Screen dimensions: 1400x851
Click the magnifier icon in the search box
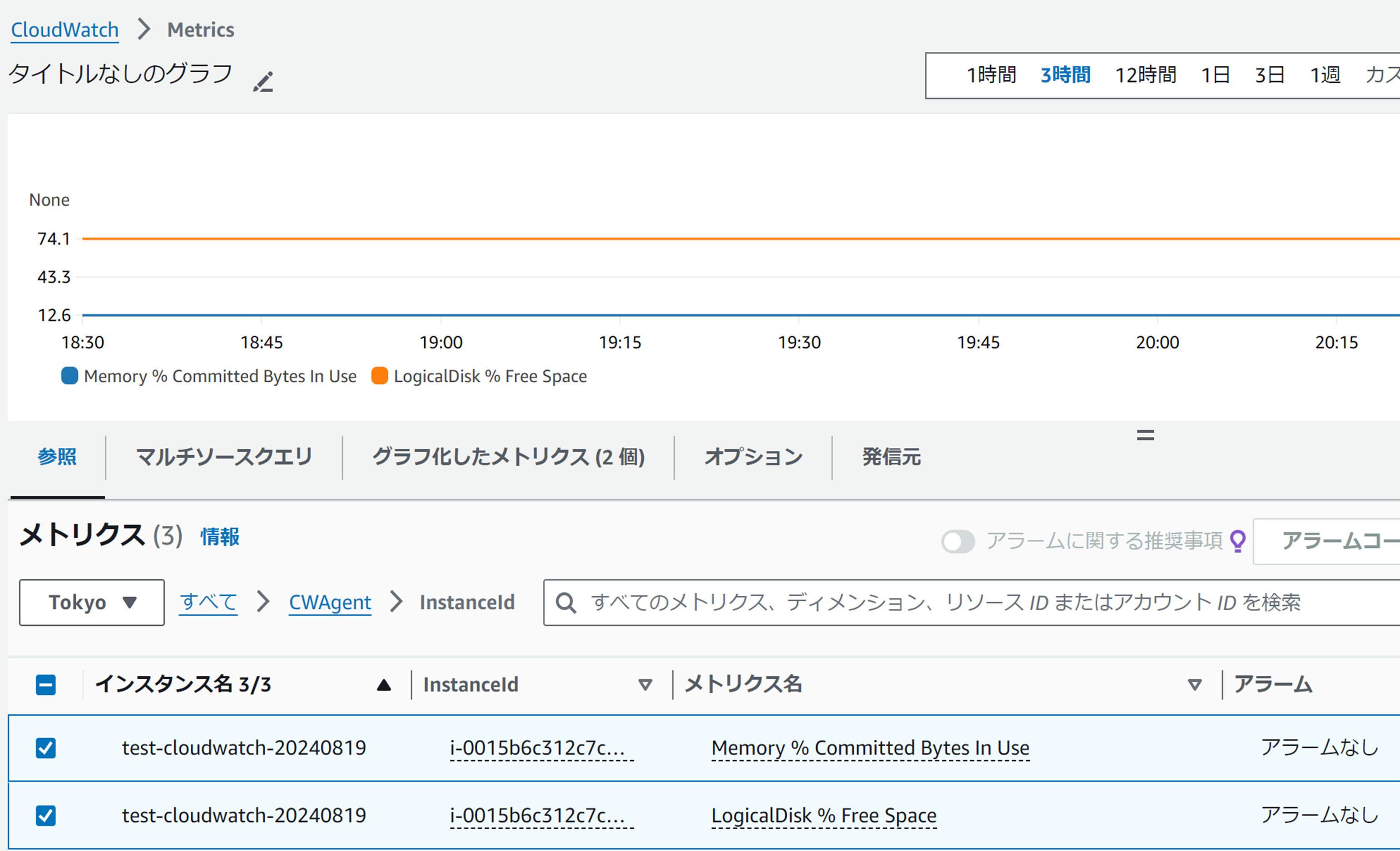click(566, 603)
